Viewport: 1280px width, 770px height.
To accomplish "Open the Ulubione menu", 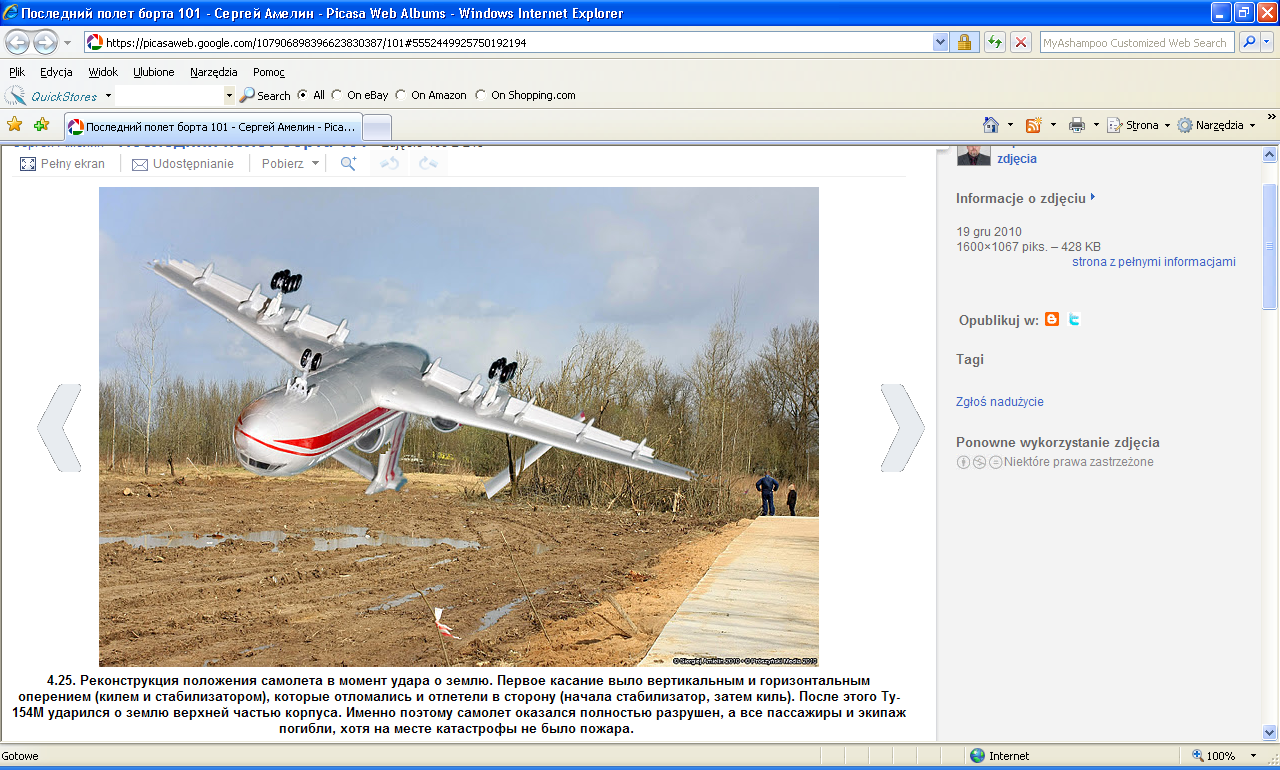I will click(154, 72).
